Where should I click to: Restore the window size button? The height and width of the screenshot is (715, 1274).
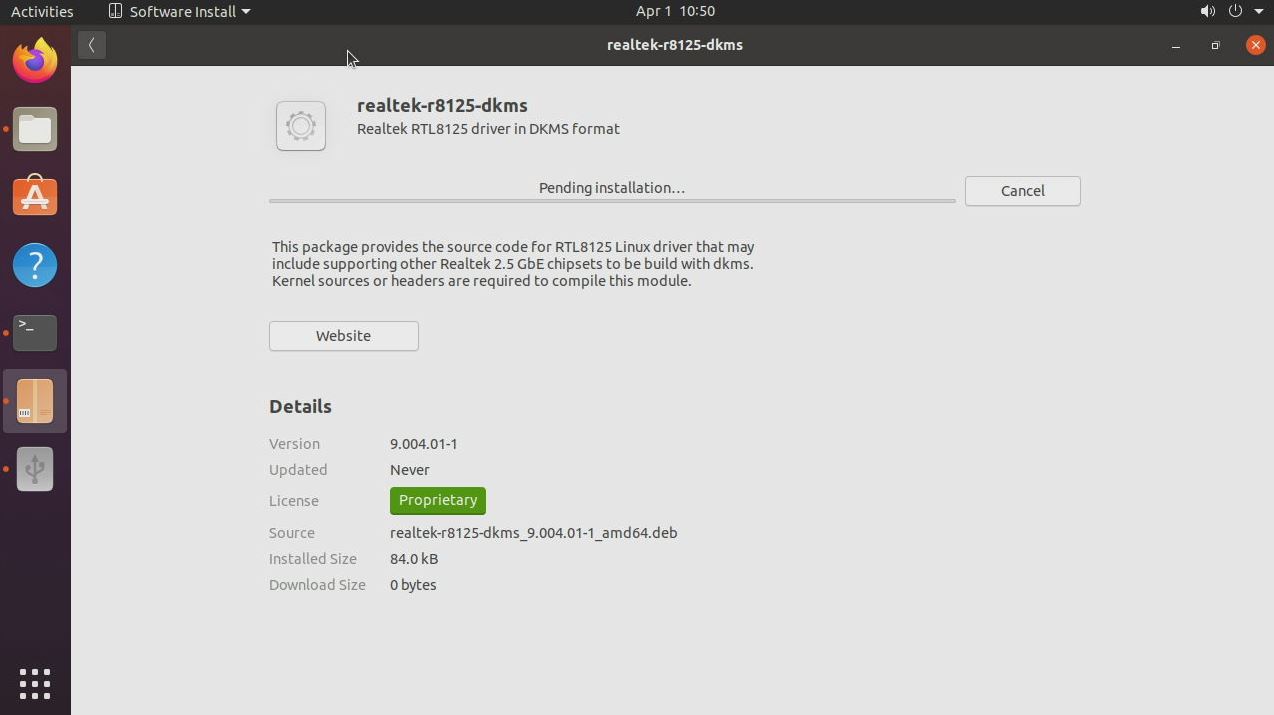click(1216, 45)
